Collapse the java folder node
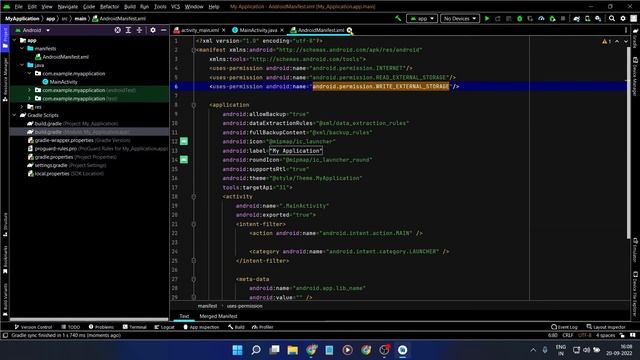This screenshot has width=640, height=360. [x=22, y=65]
